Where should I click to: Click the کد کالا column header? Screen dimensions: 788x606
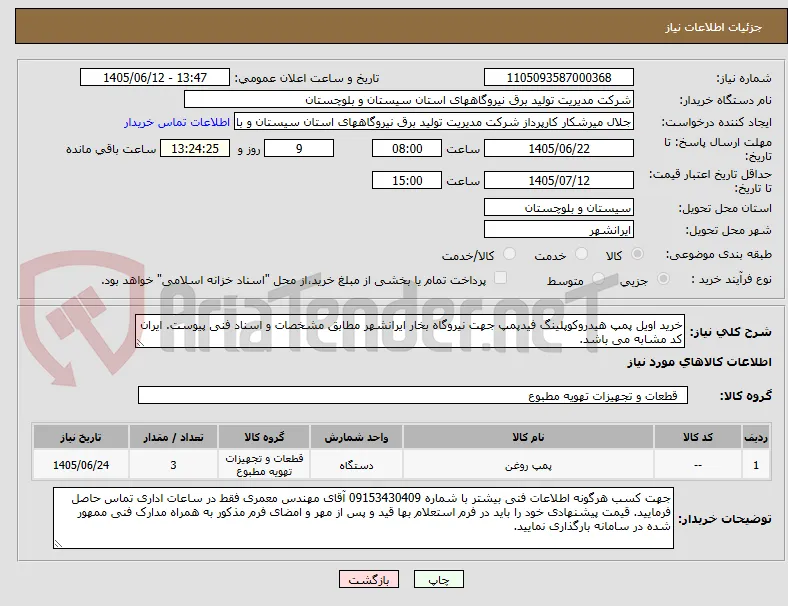click(x=698, y=437)
